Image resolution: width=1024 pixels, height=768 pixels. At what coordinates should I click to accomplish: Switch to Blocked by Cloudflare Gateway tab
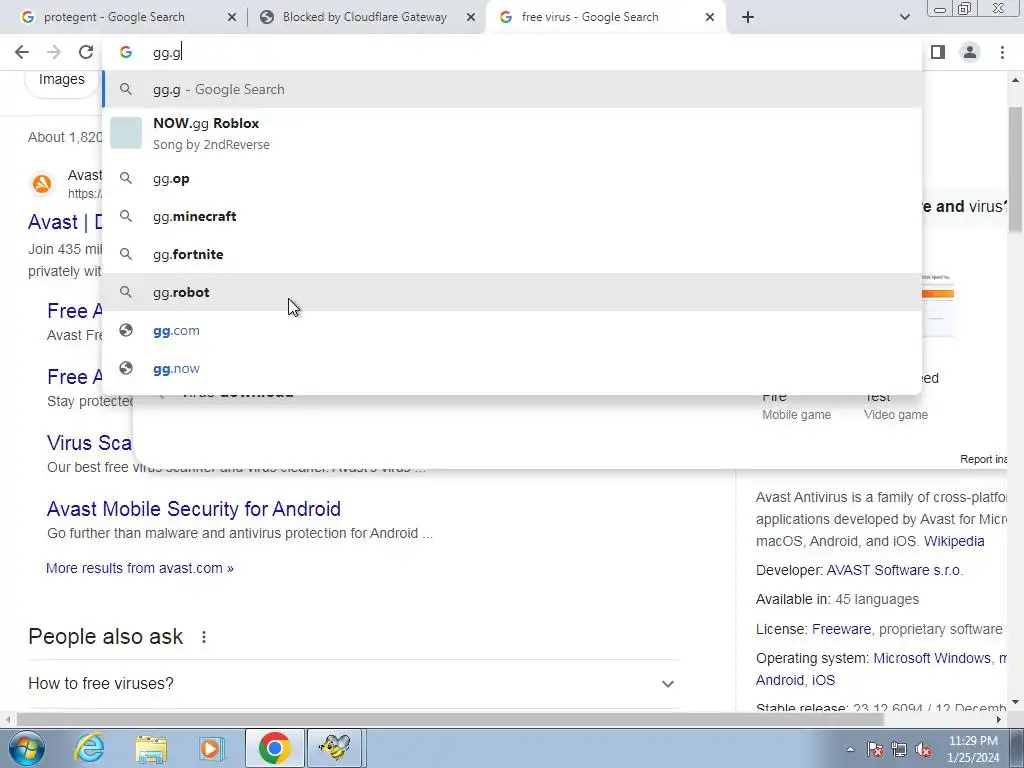364,17
